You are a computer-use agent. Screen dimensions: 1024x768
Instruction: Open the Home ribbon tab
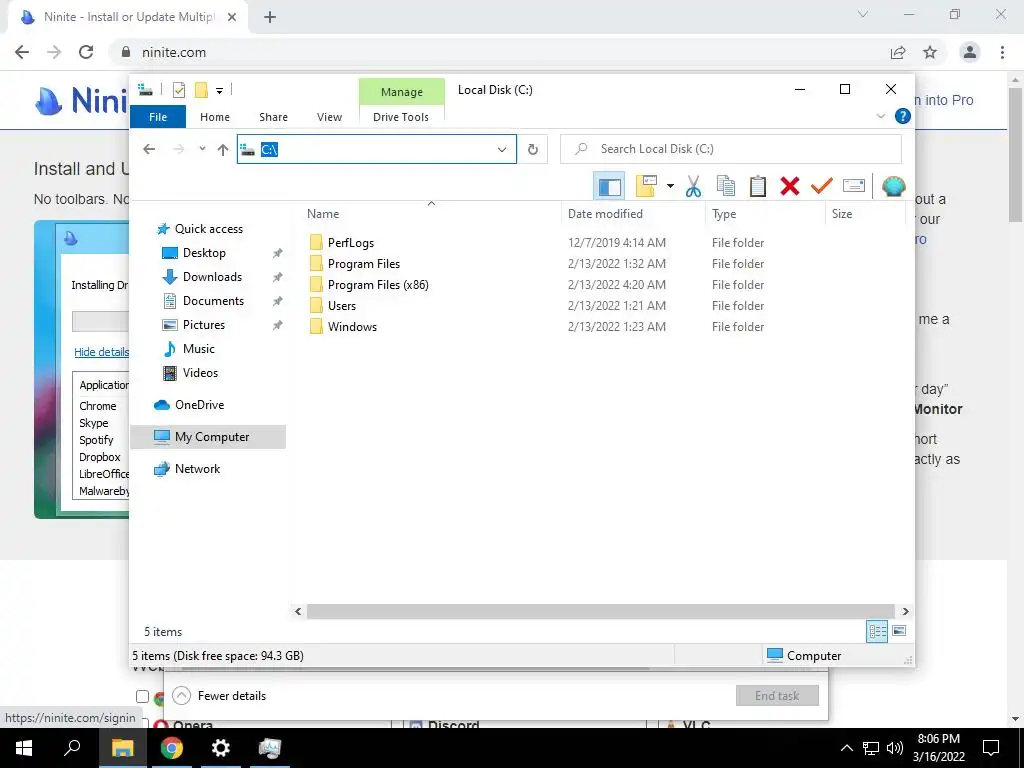click(x=215, y=117)
